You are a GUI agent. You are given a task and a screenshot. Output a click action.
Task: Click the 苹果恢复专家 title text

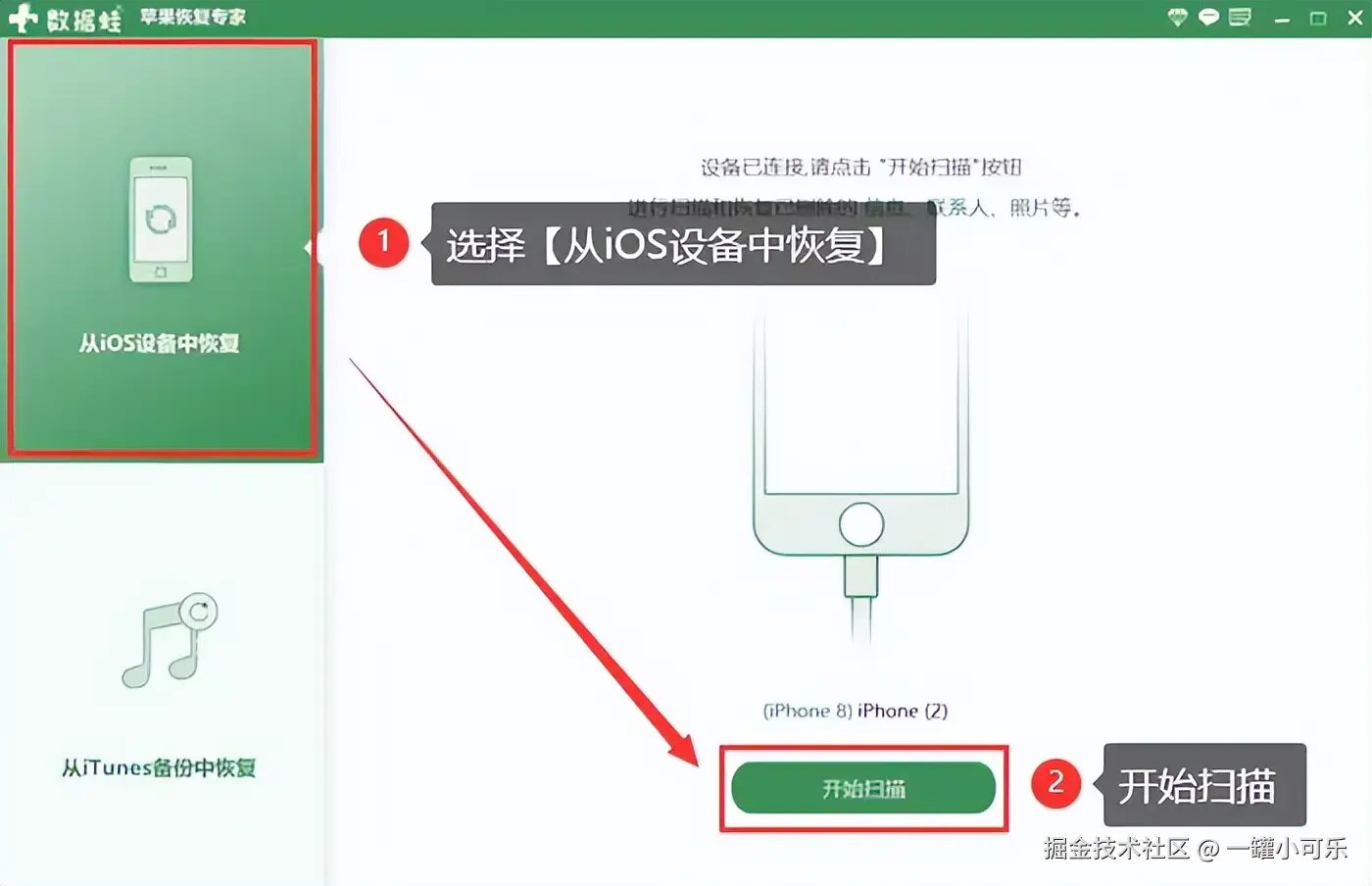[192, 18]
